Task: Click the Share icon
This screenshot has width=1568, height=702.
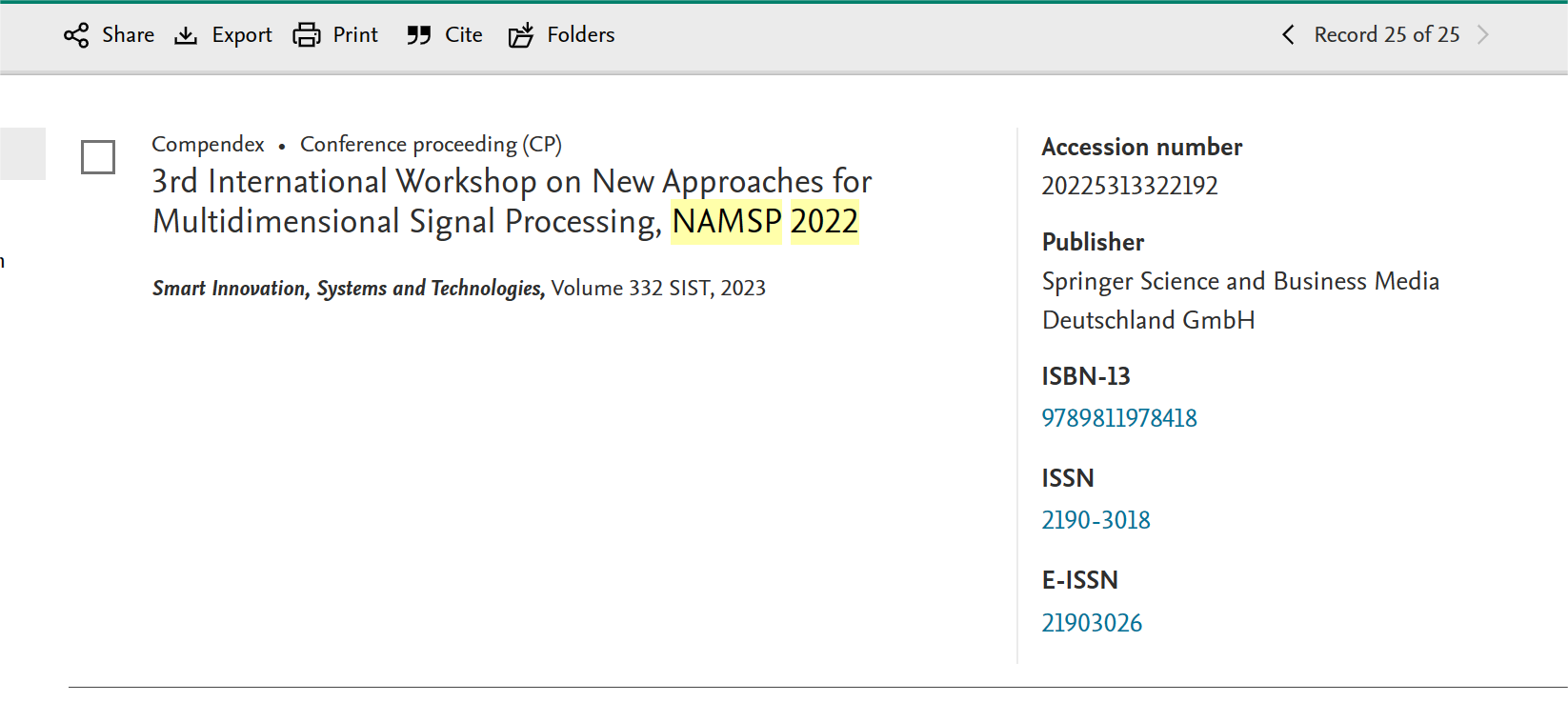Action: (76, 35)
